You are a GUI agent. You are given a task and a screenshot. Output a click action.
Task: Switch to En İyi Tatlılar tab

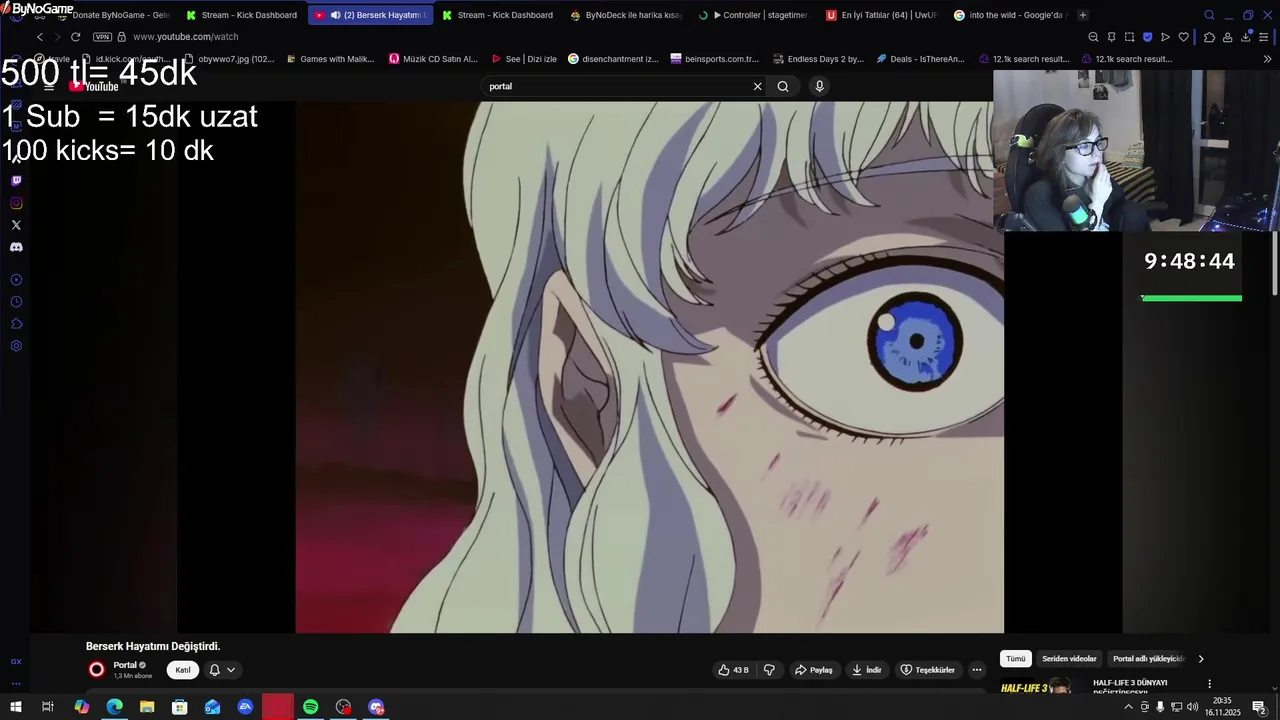click(881, 15)
